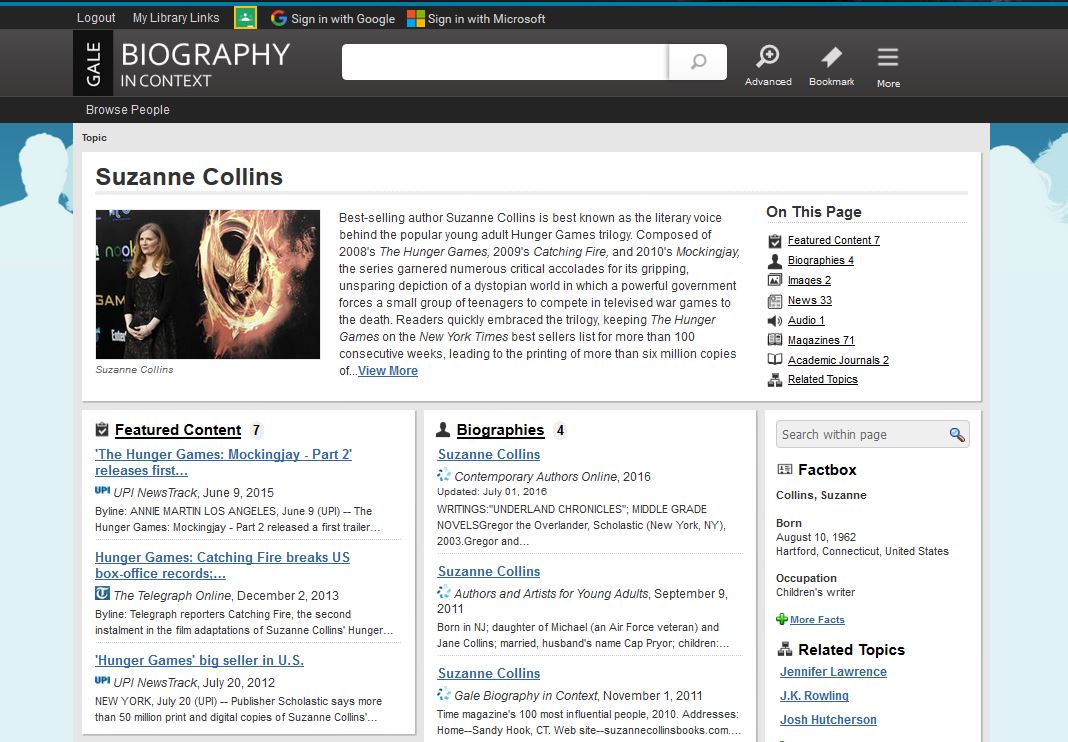Click the Academic Journals book icon
The image size is (1068, 742).
click(x=774, y=359)
